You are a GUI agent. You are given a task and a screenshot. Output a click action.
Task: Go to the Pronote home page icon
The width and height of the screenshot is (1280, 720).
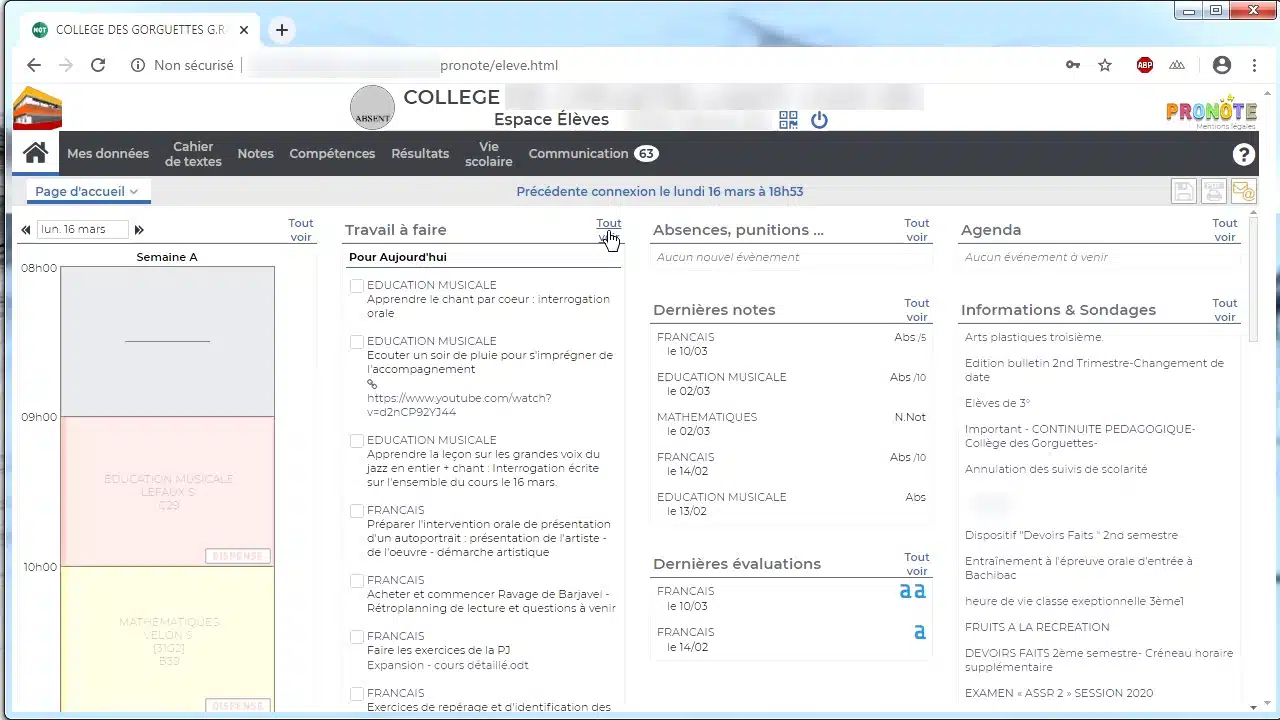point(36,153)
